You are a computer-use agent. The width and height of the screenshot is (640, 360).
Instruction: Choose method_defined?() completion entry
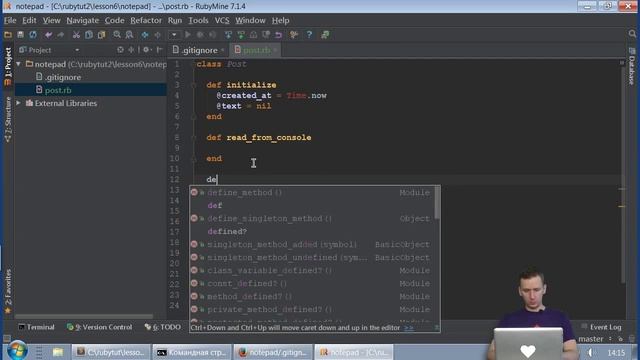click(312, 297)
